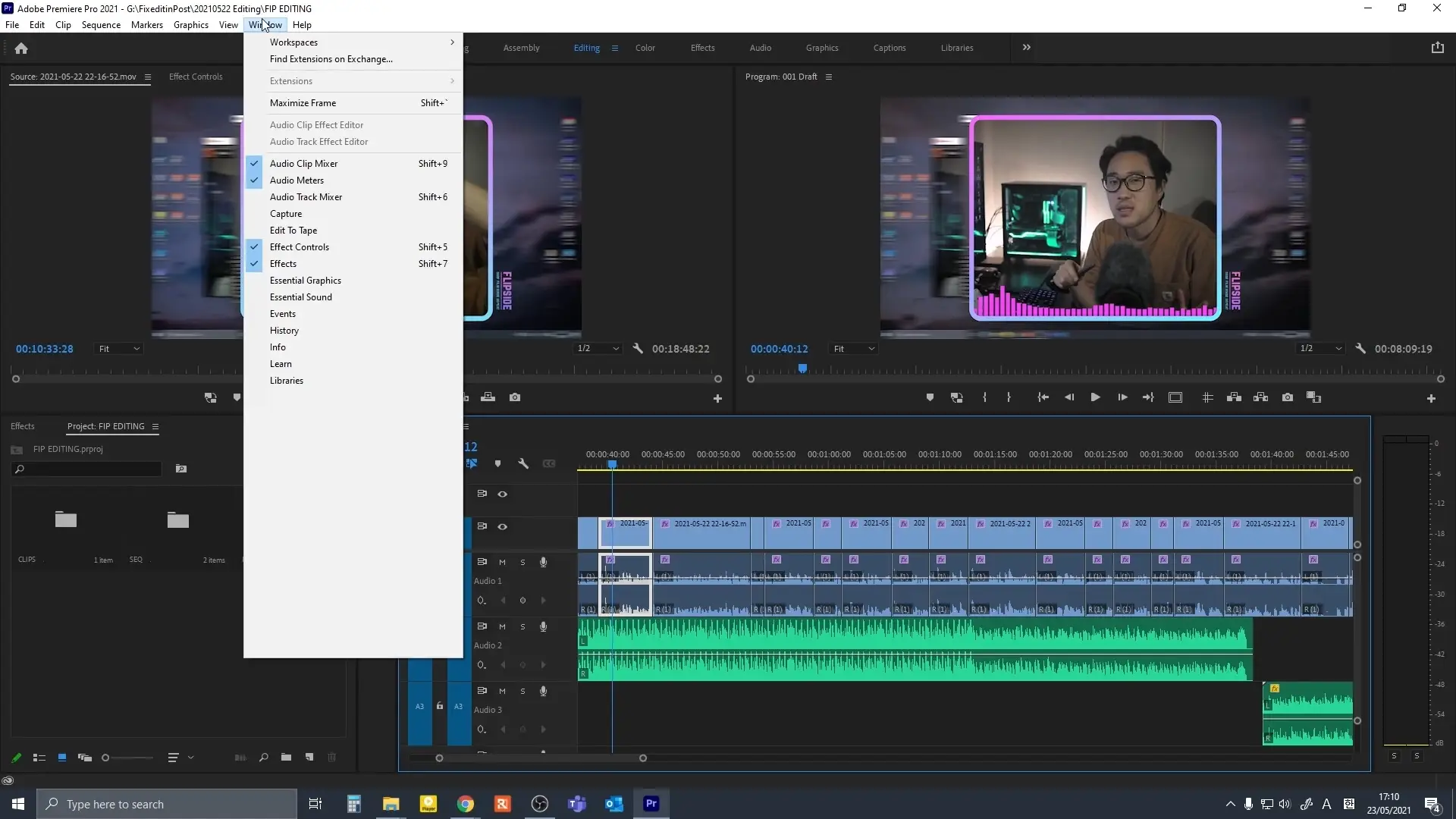1456x819 pixels.
Task: Open the Sequence menu
Action: coord(101,25)
